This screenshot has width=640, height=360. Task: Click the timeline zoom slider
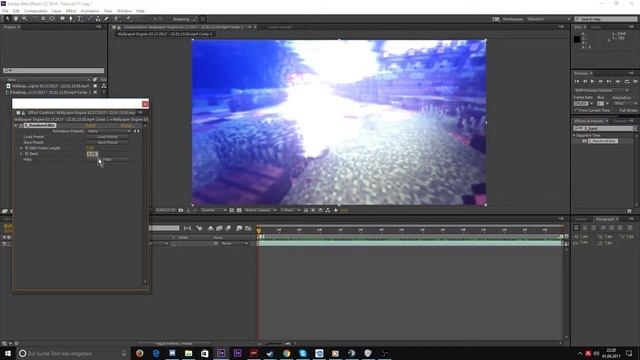coord(275,344)
